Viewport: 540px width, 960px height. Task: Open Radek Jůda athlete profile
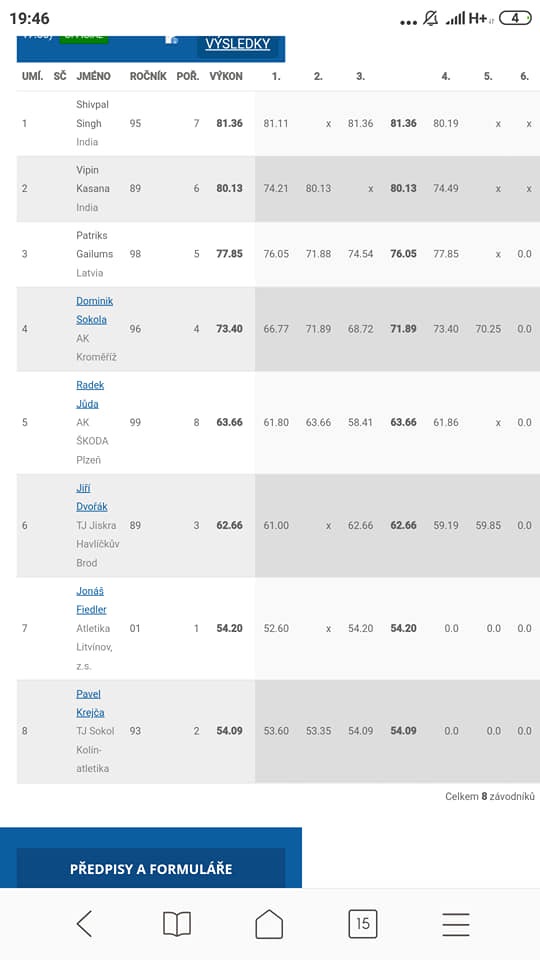(x=90, y=394)
